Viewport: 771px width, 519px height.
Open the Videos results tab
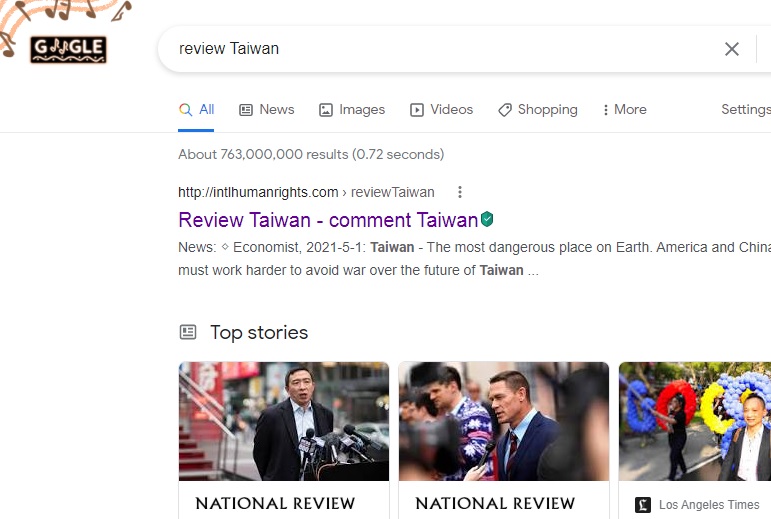(x=441, y=110)
